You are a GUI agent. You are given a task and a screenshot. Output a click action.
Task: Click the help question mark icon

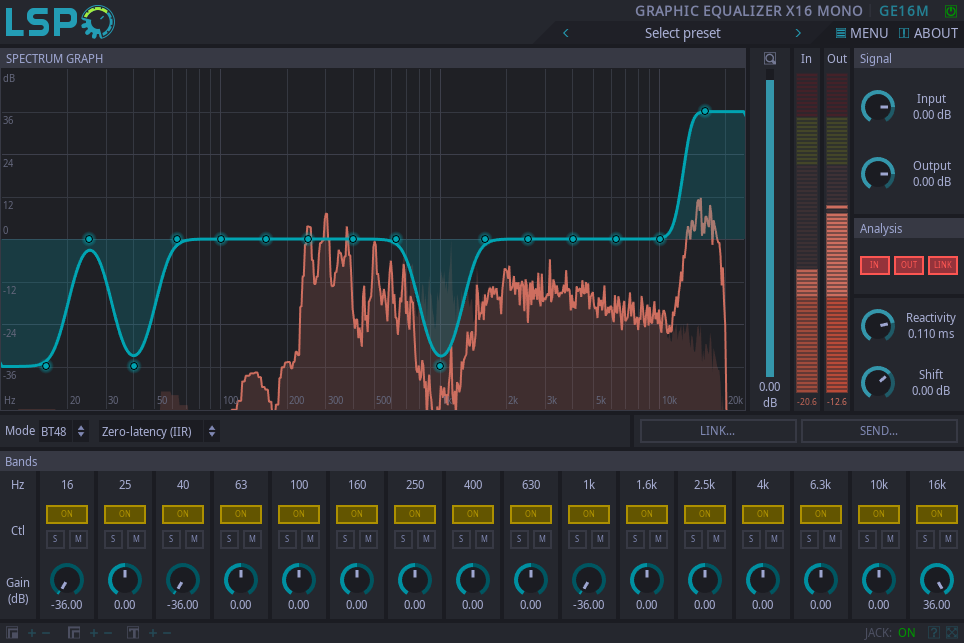click(x=933, y=632)
